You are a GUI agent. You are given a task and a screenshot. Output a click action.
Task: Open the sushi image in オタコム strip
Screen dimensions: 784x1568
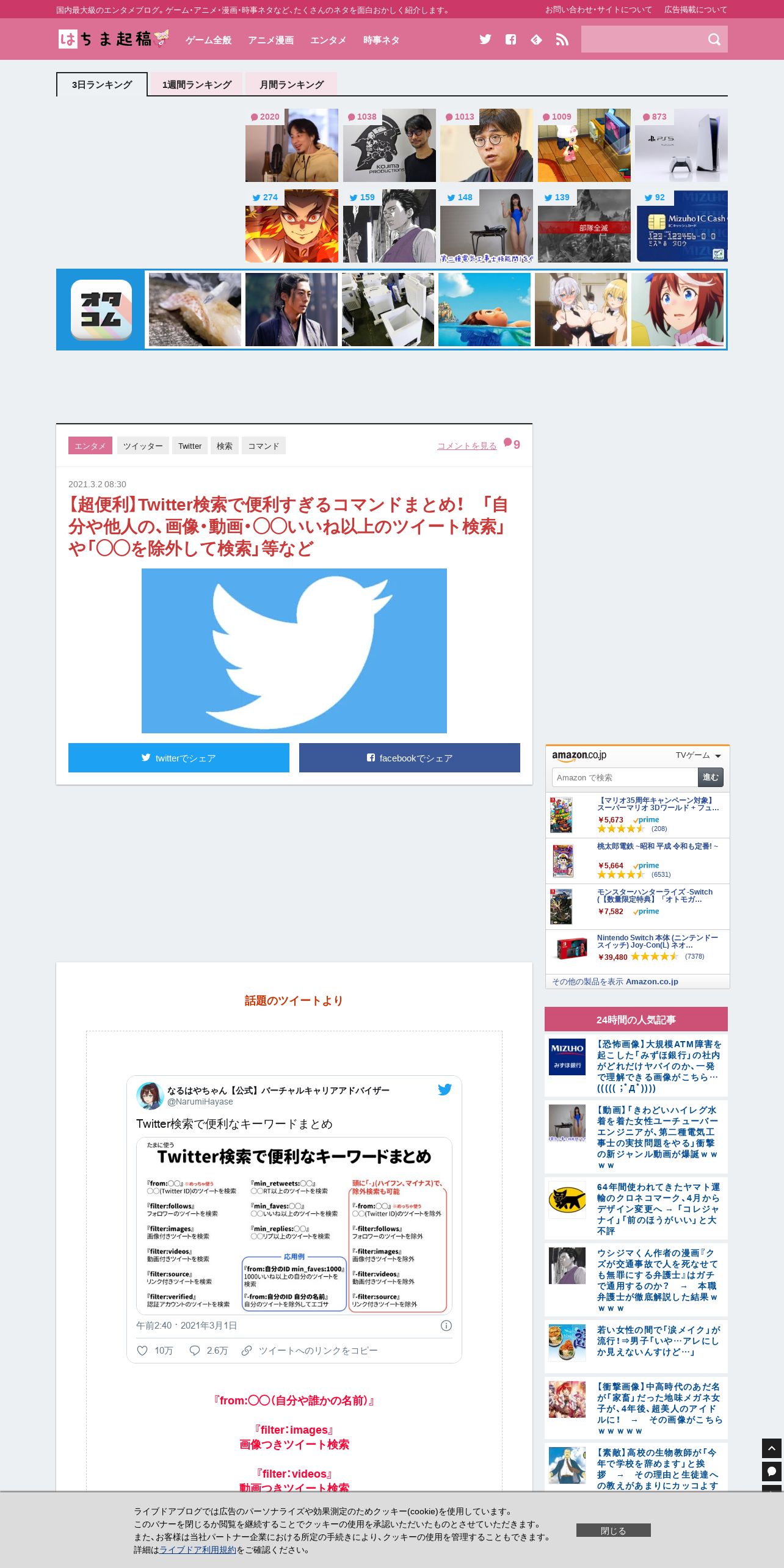[195, 310]
